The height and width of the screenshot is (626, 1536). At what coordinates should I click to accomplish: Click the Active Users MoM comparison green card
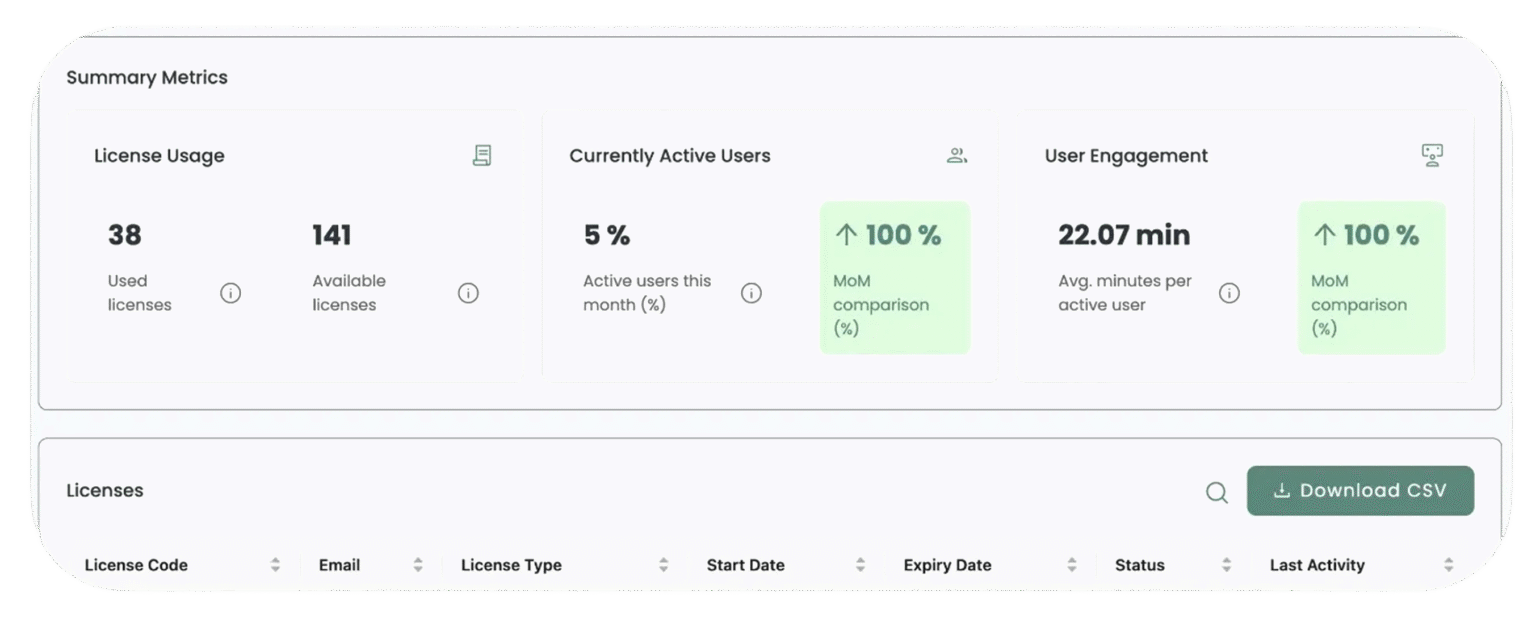(x=894, y=278)
